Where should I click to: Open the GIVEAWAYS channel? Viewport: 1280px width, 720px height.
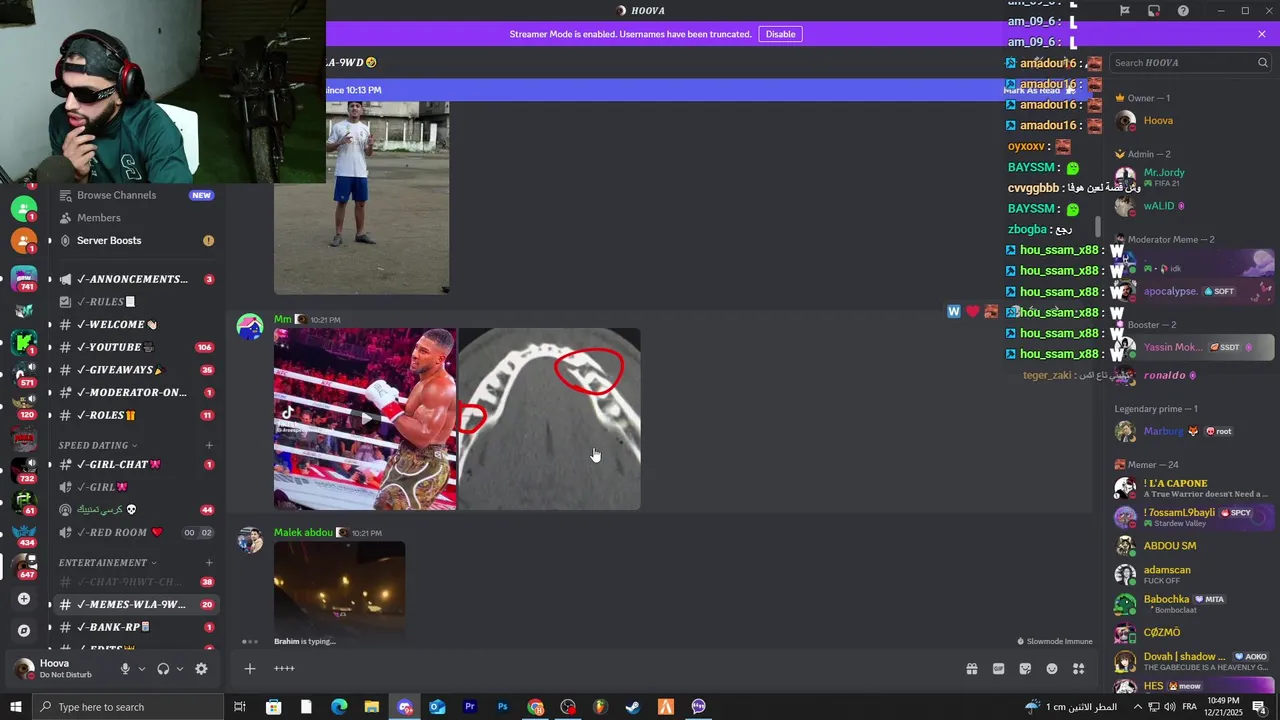pos(136,370)
